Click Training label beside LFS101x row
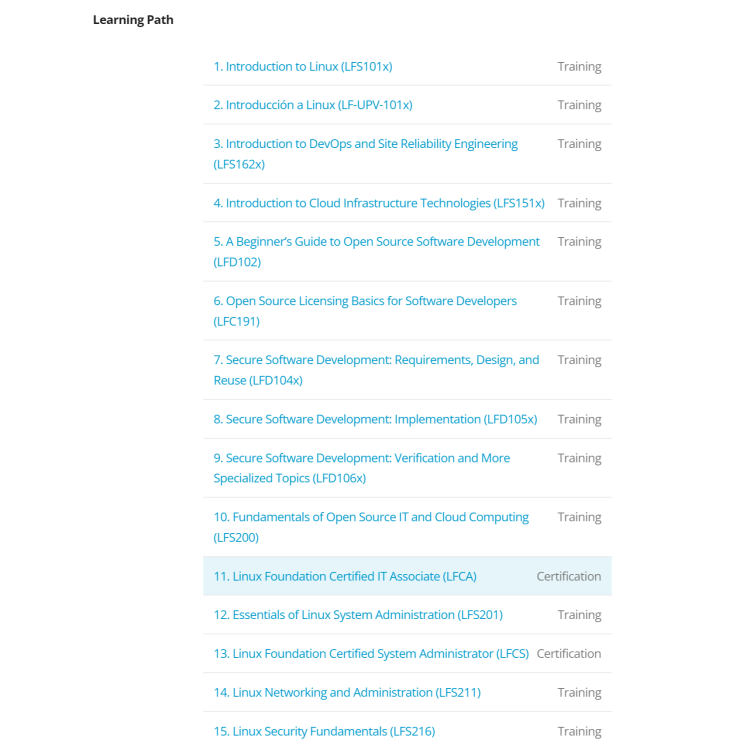This screenshot has width=750, height=750. (579, 66)
